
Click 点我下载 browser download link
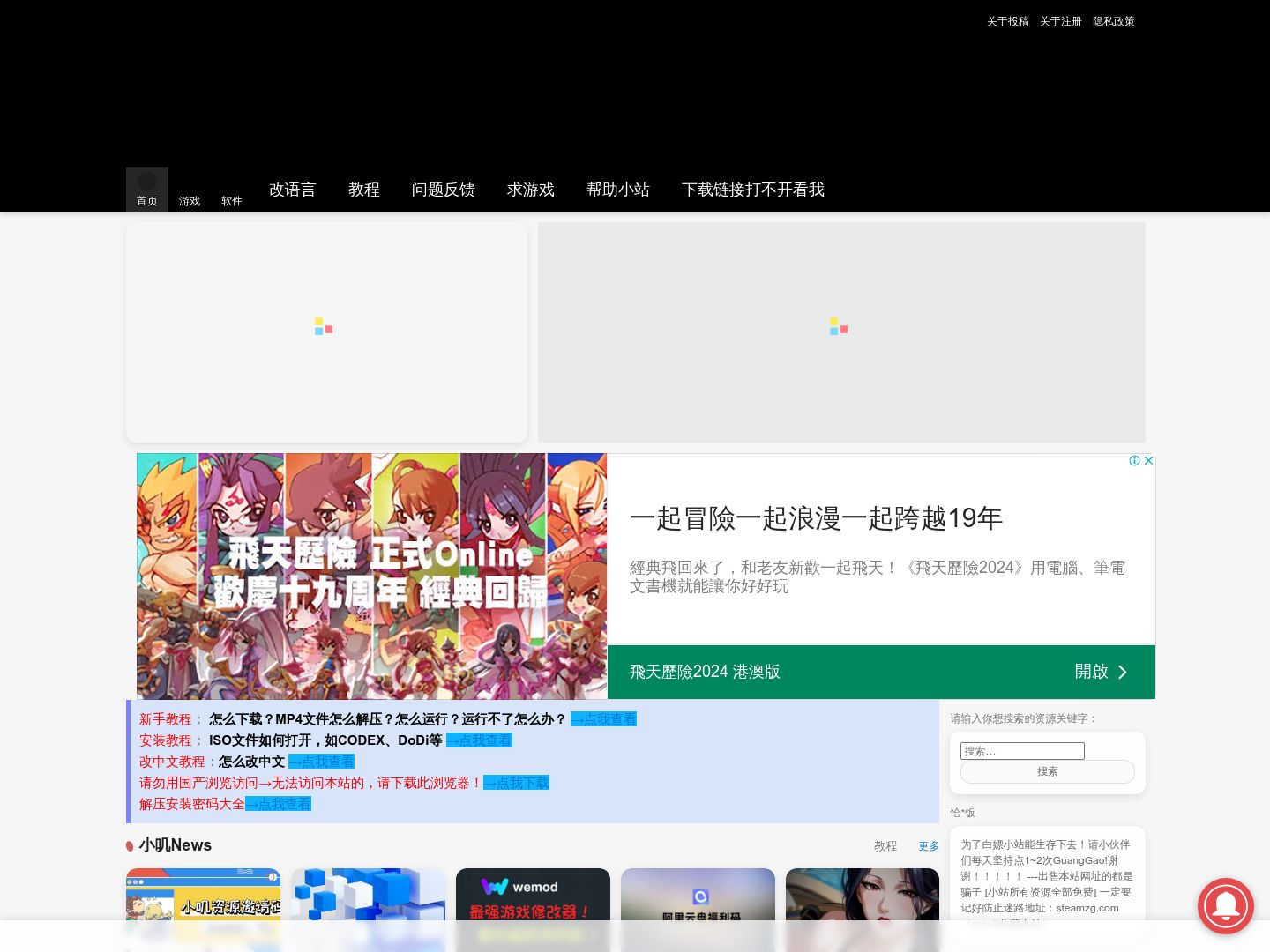tap(516, 783)
